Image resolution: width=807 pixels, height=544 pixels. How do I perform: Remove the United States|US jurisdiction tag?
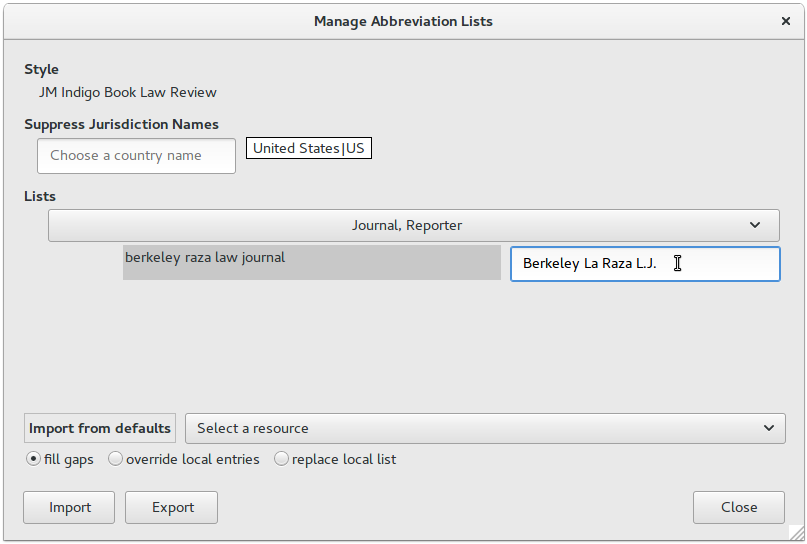[x=309, y=148]
